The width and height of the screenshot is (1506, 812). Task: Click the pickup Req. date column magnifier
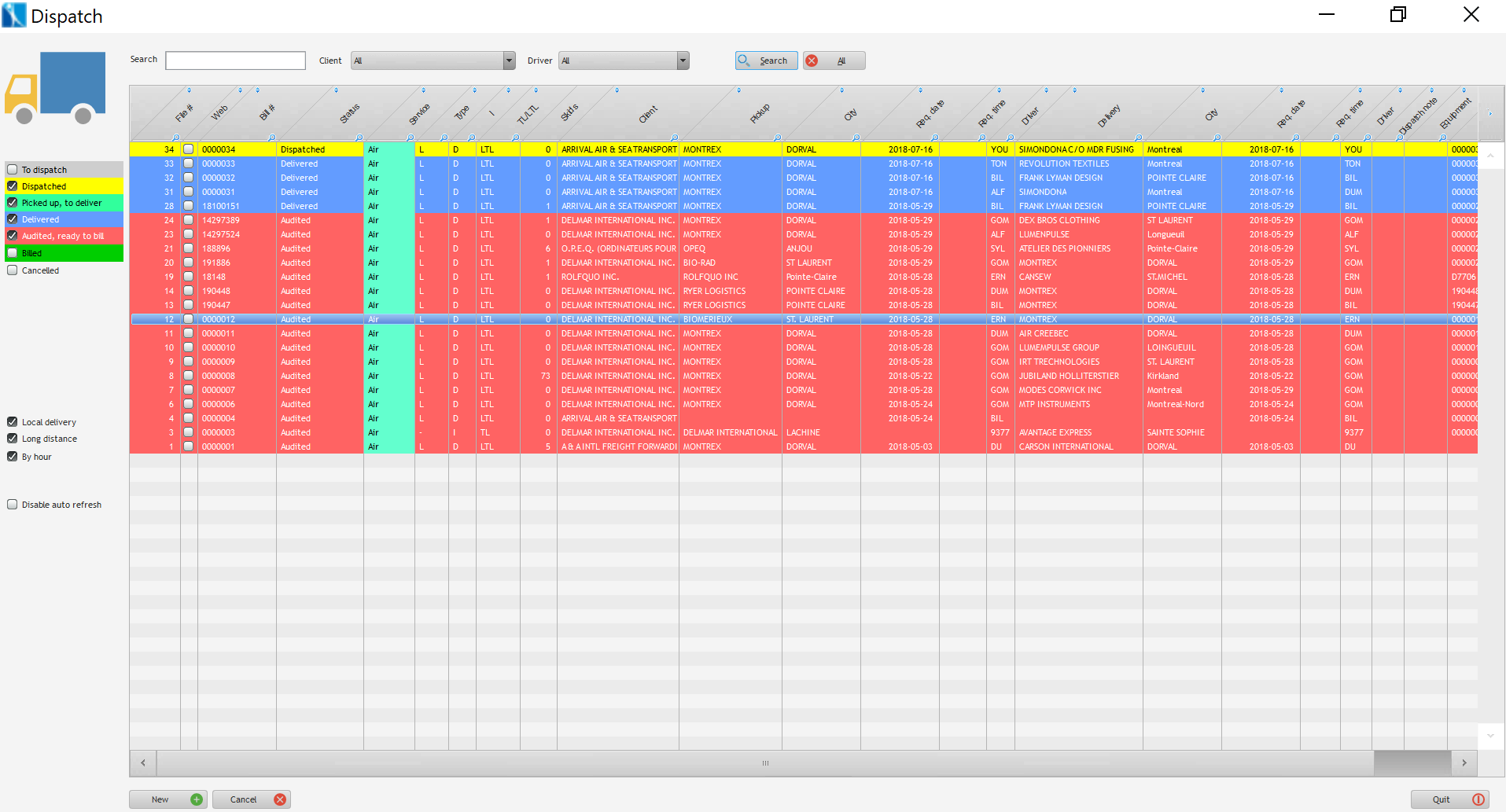935,138
